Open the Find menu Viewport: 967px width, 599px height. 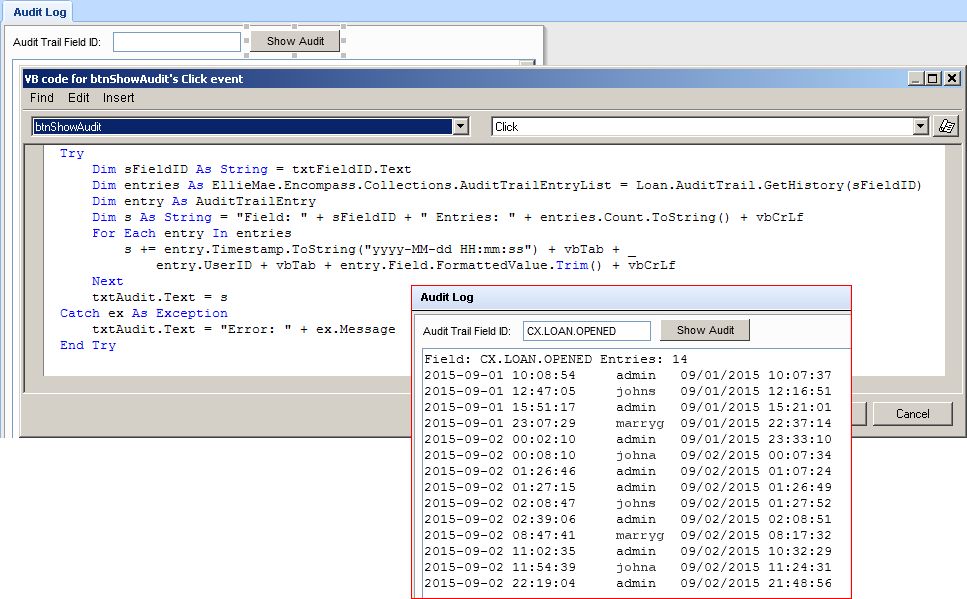point(42,97)
